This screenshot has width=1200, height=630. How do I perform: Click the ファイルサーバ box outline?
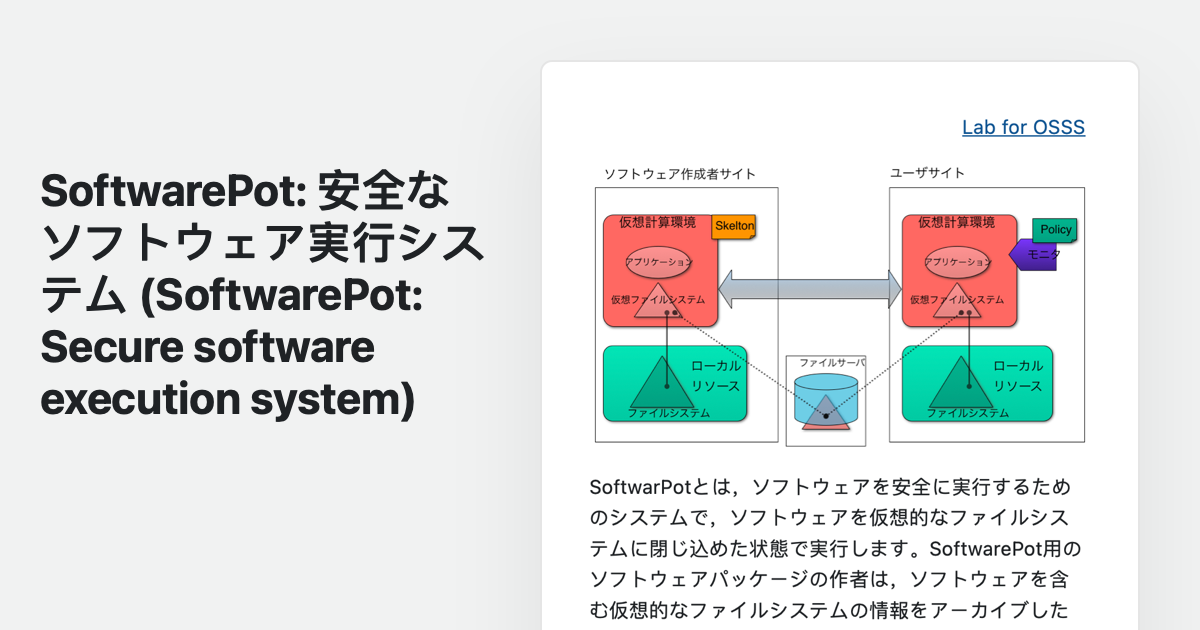pyautogui.click(x=824, y=355)
